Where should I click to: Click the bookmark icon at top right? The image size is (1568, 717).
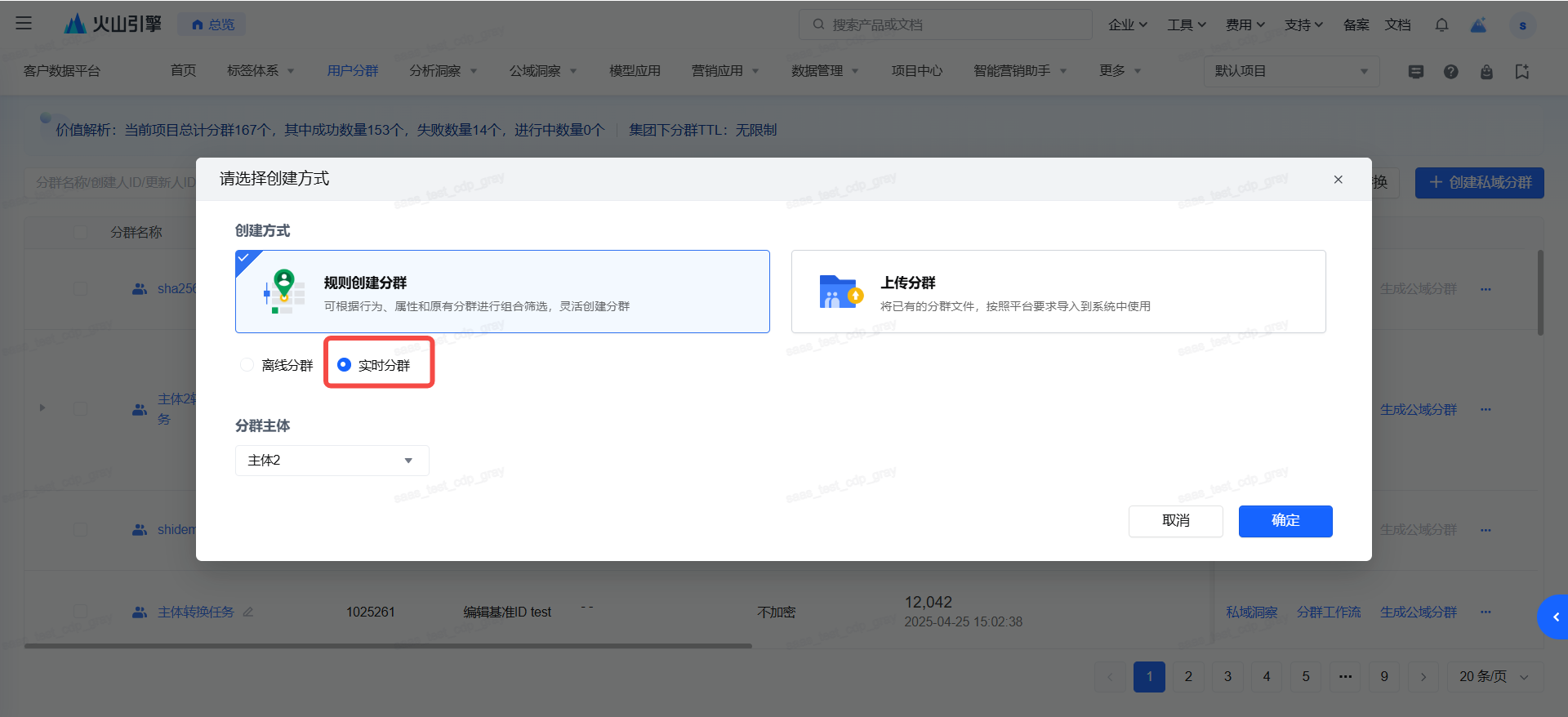tap(1521, 72)
